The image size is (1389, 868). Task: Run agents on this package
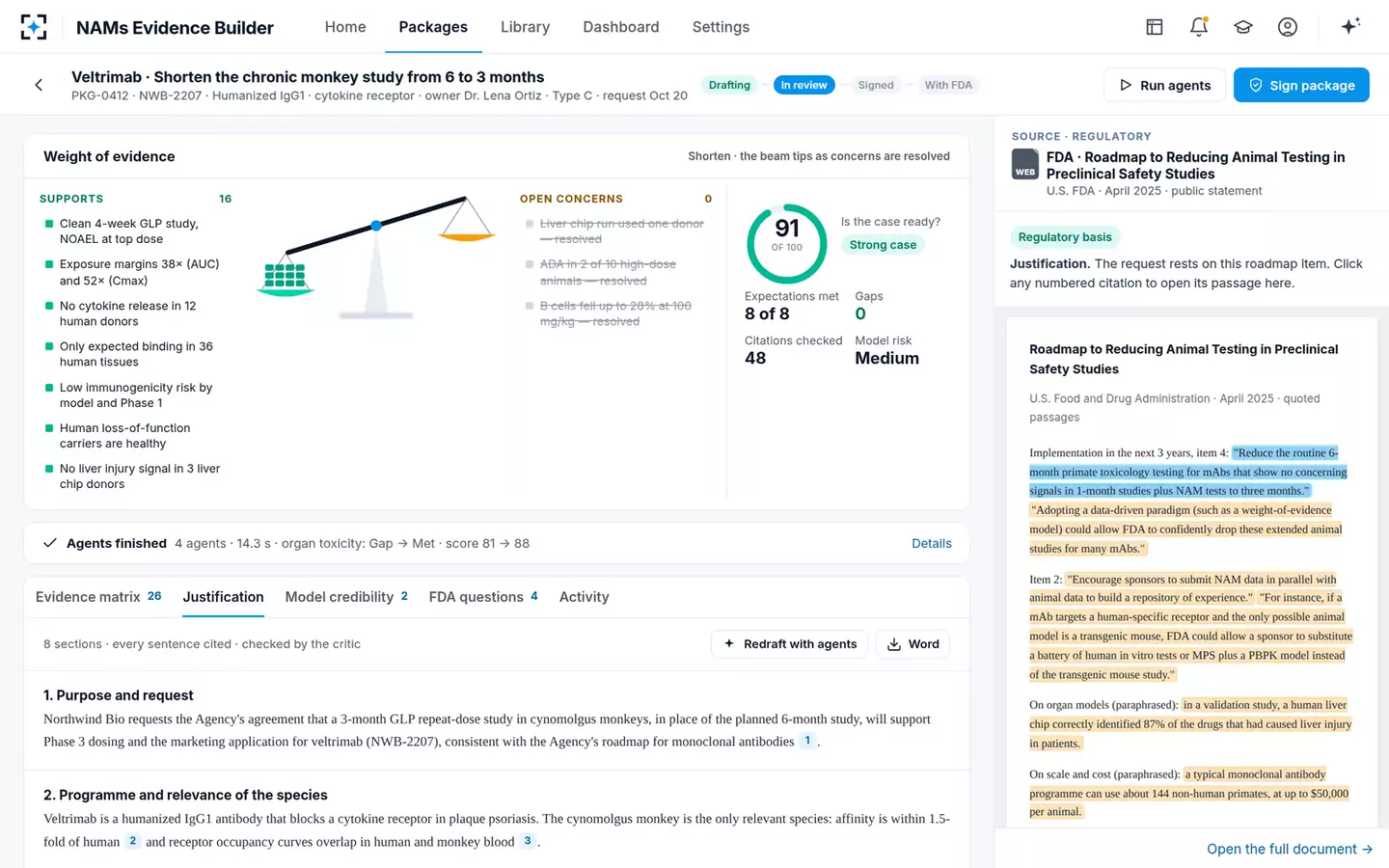tap(1164, 85)
